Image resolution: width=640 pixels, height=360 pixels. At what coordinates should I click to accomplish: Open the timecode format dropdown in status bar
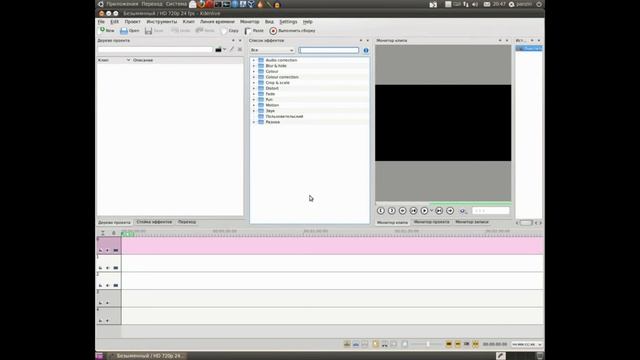527,344
